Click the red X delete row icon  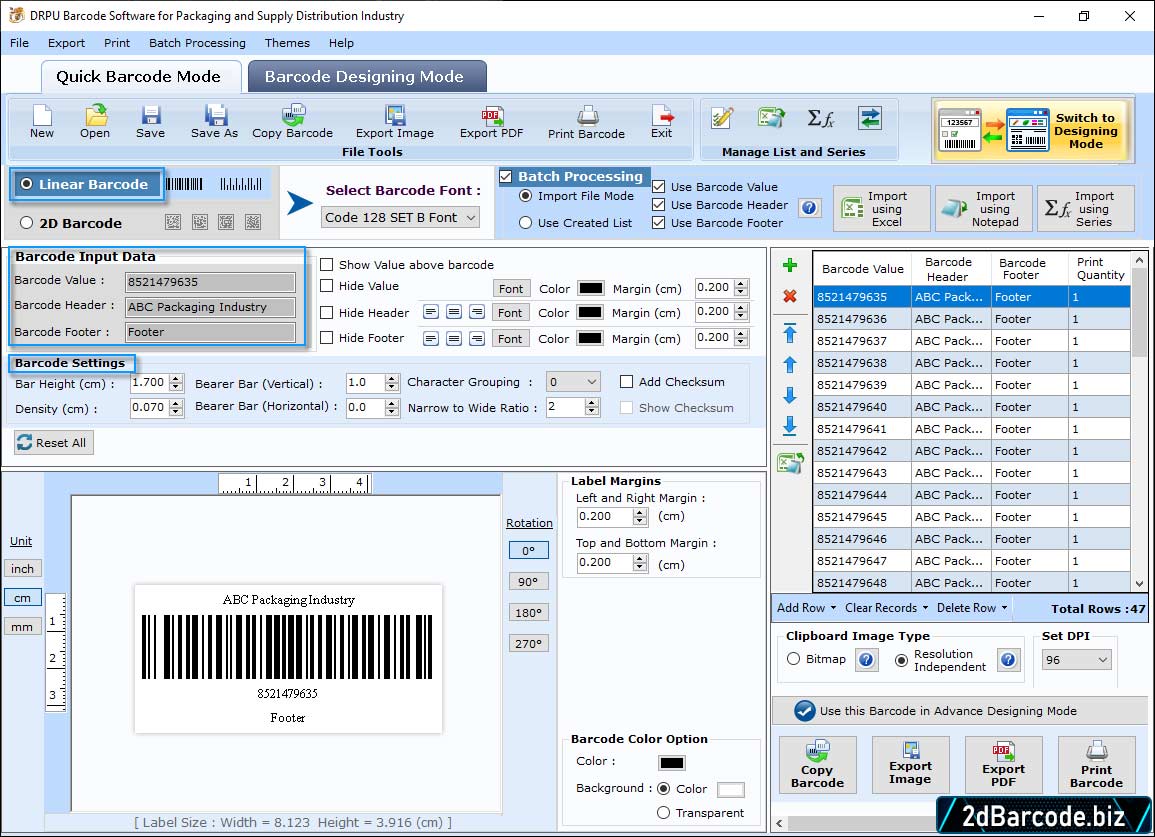[790, 296]
